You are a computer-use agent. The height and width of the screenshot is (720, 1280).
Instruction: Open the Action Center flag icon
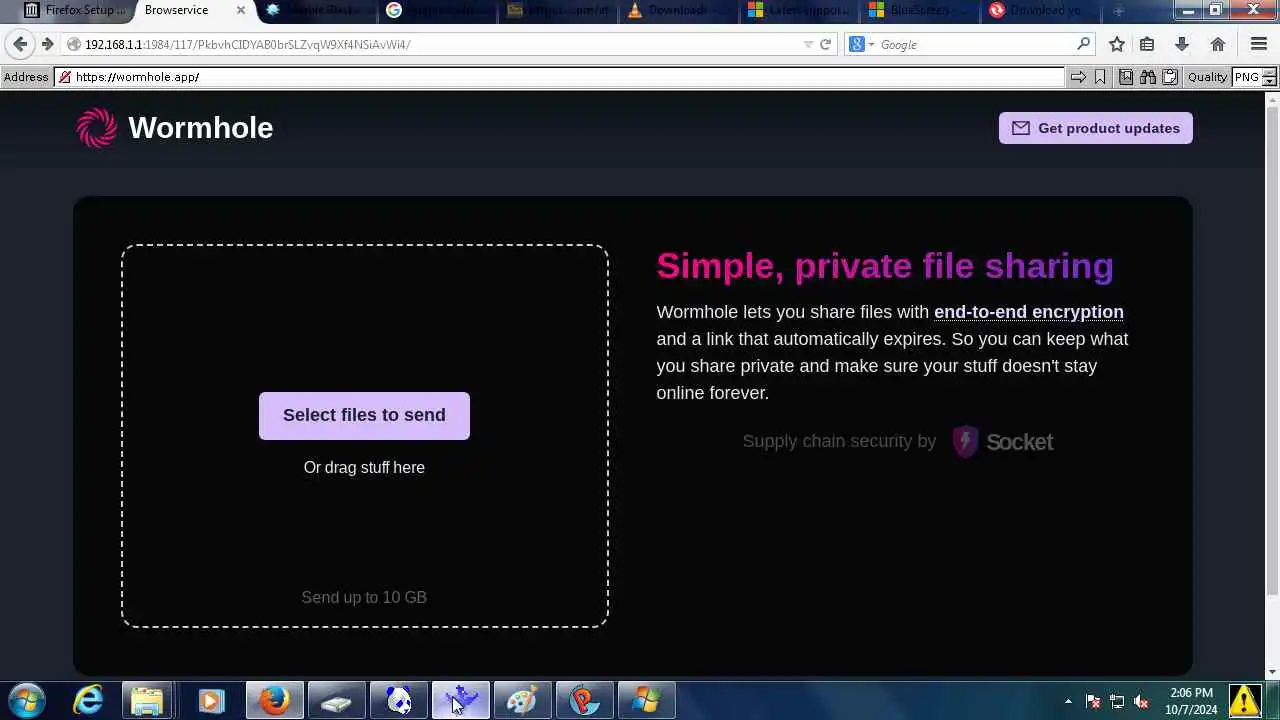click(1093, 701)
